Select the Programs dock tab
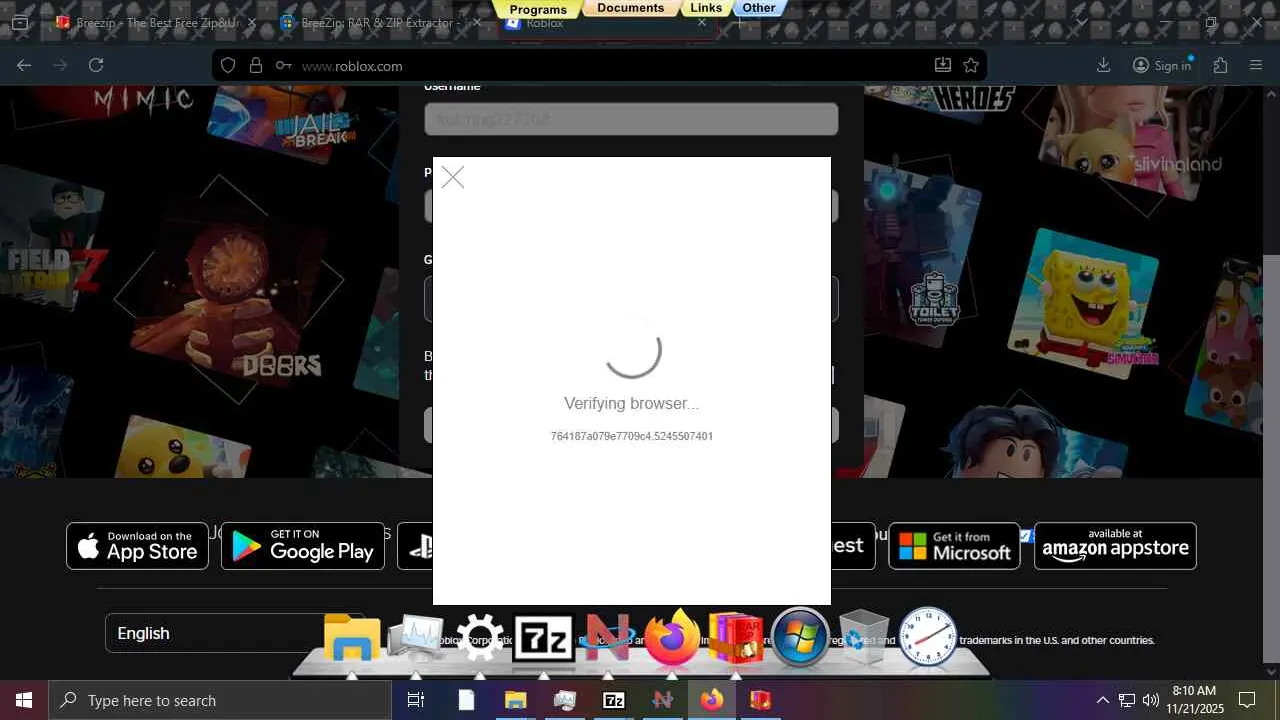The width and height of the screenshot is (1280, 720). (538, 9)
